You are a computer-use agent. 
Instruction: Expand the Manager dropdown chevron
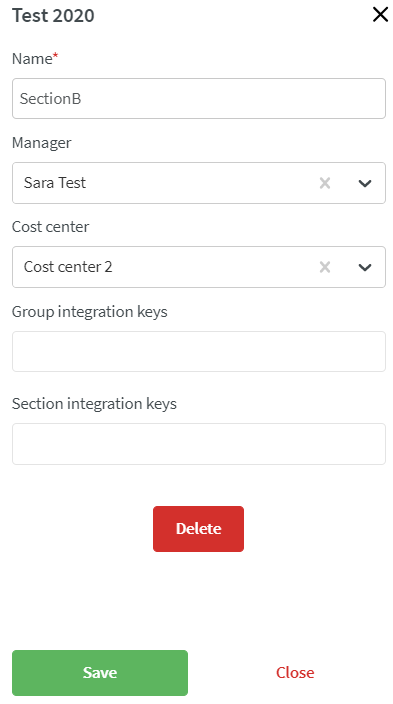click(x=365, y=183)
